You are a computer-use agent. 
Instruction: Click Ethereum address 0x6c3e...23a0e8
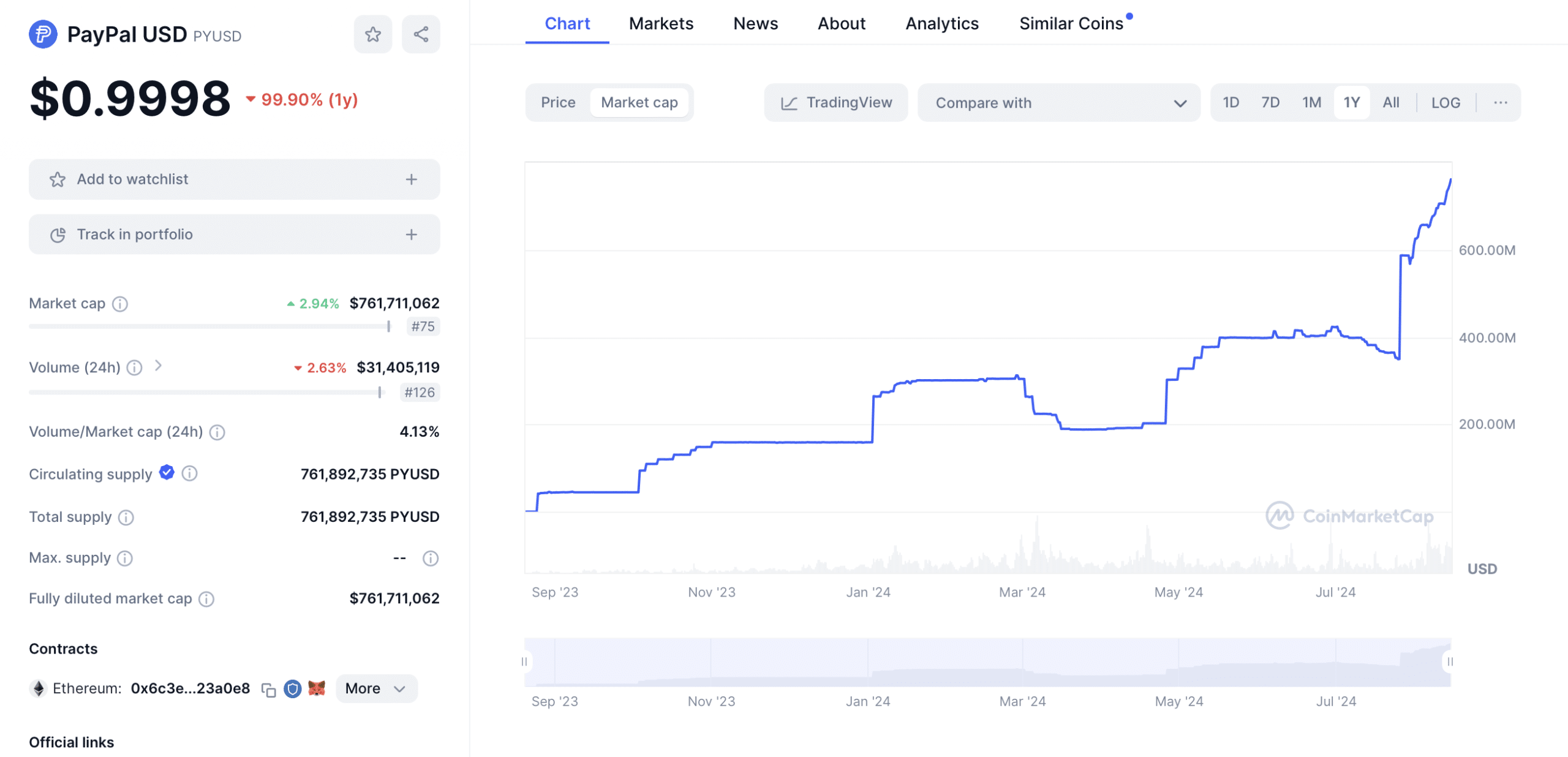click(x=190, y=689)
